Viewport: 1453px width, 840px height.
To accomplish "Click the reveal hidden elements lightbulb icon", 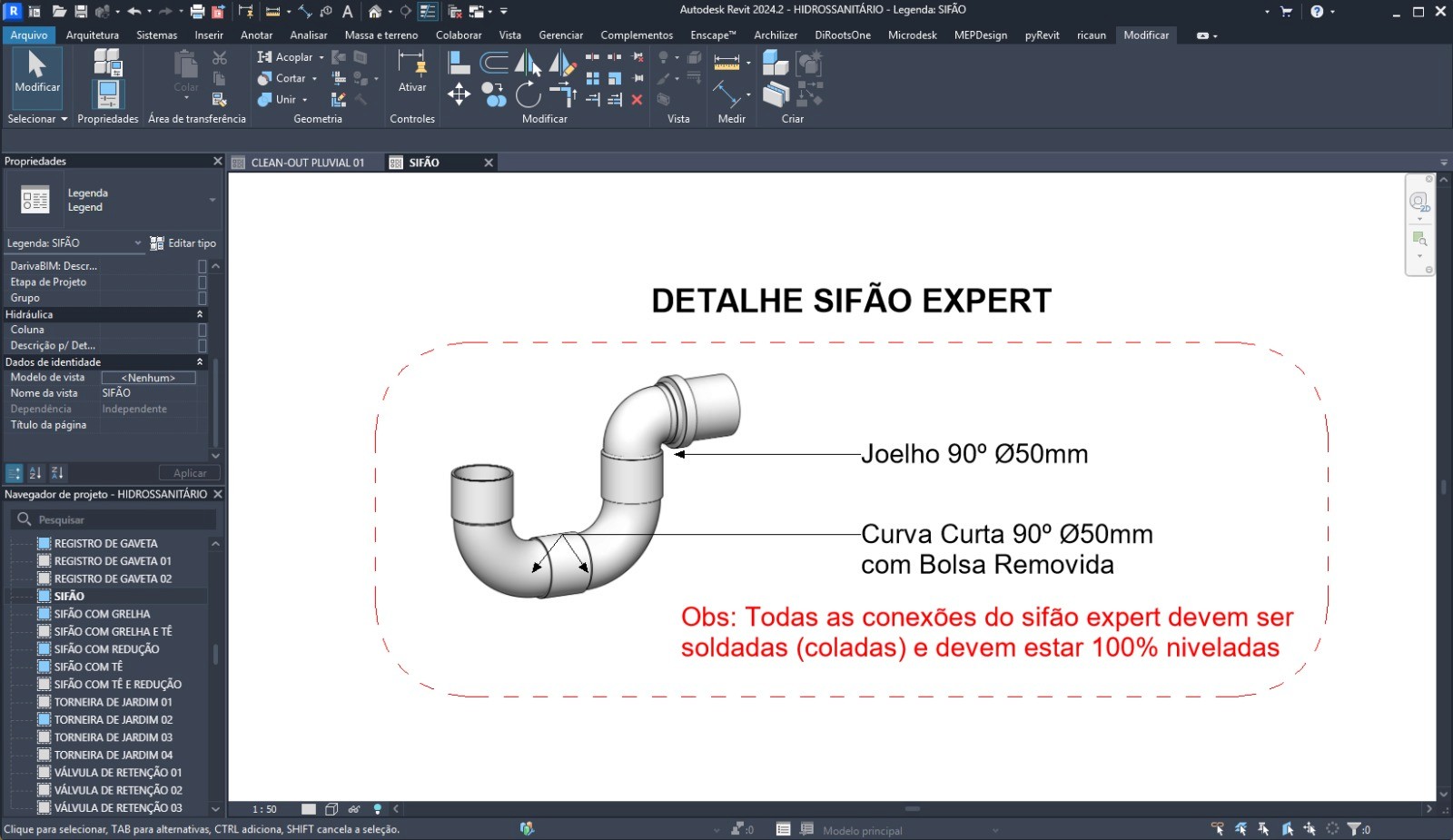I will click(377, 809).
